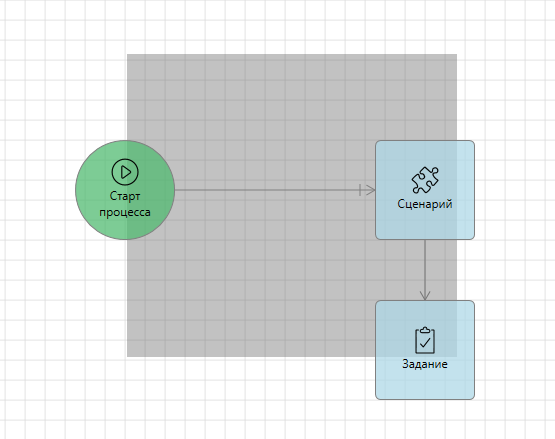Viewport: 555px width, 439px height.
Task: Click the Старт процесса label text
Action: (x=125, y=204)
